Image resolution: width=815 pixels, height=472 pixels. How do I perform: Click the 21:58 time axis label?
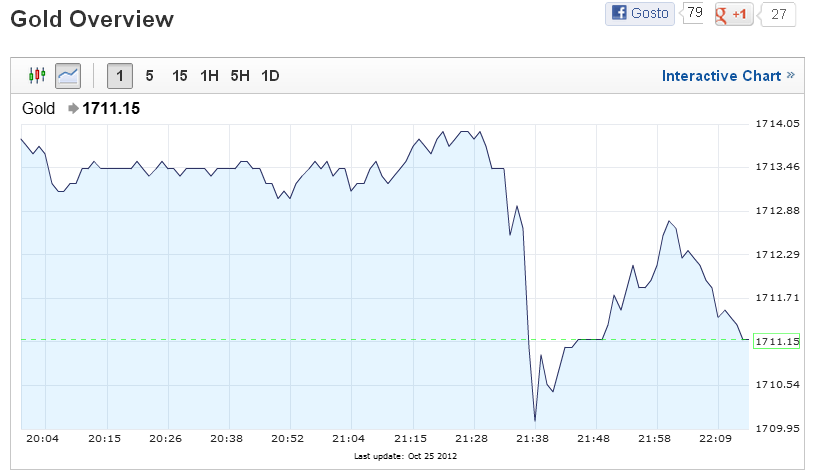click(x=654, y=439)
